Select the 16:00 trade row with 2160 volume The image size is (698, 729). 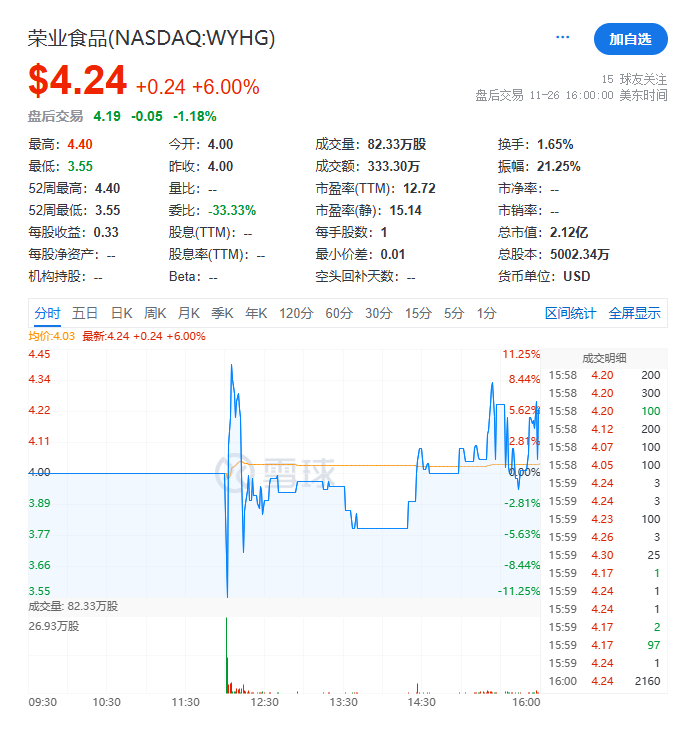605,681
